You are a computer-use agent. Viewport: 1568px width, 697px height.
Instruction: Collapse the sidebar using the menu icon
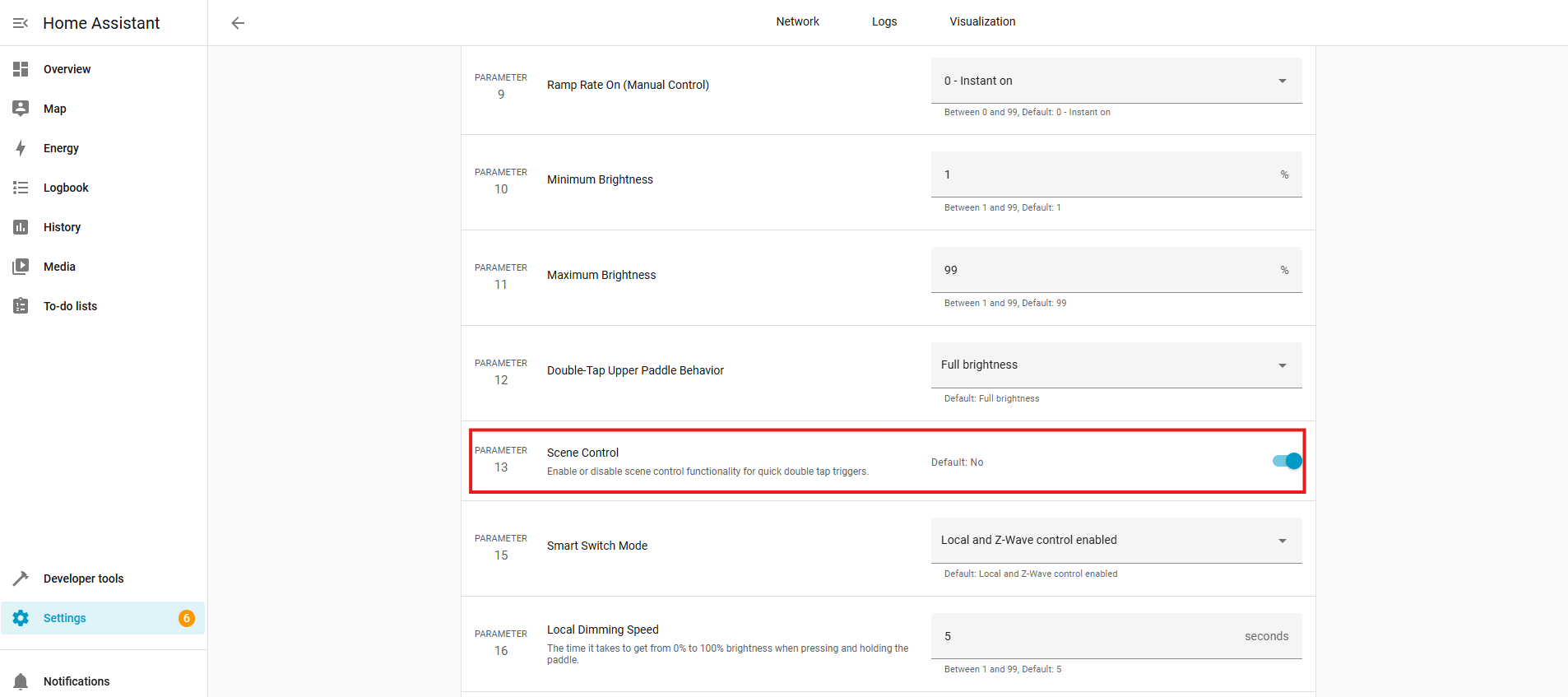click(21, 23)
